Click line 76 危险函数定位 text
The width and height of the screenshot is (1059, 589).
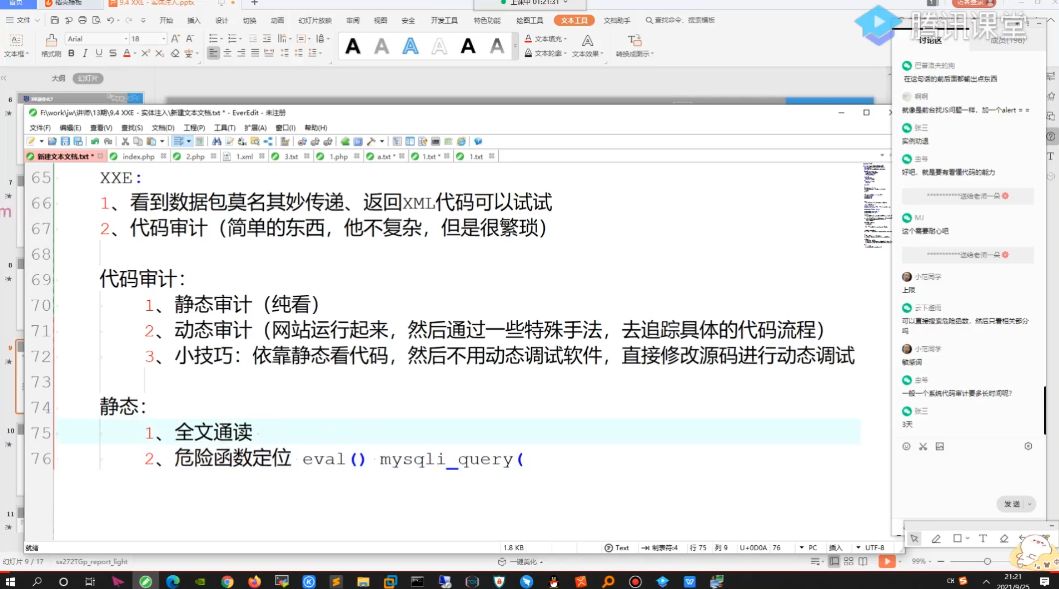point(232,458)
